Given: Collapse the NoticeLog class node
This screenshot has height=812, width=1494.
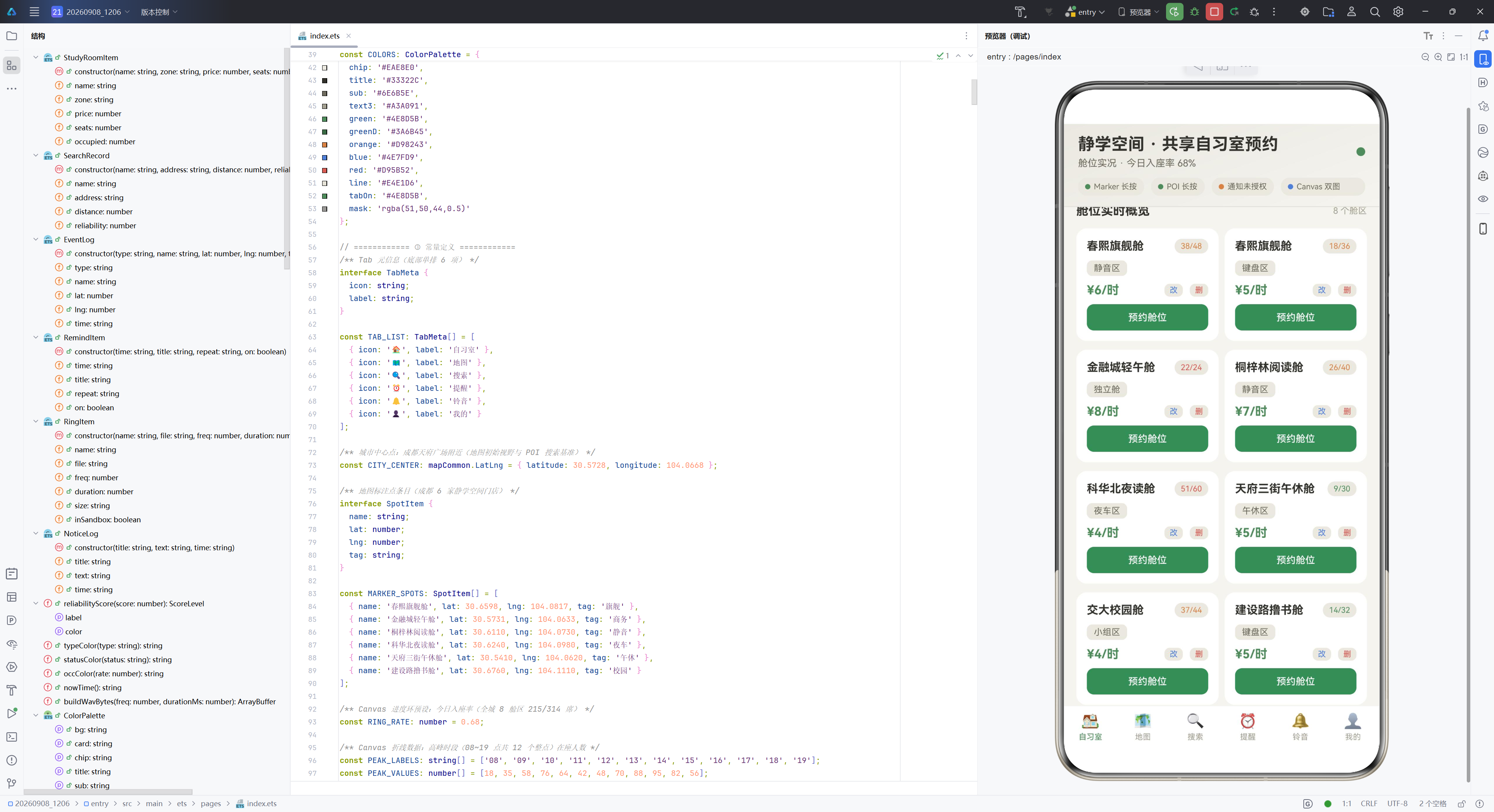Looking at the screenshot, I should pos(36,533).
